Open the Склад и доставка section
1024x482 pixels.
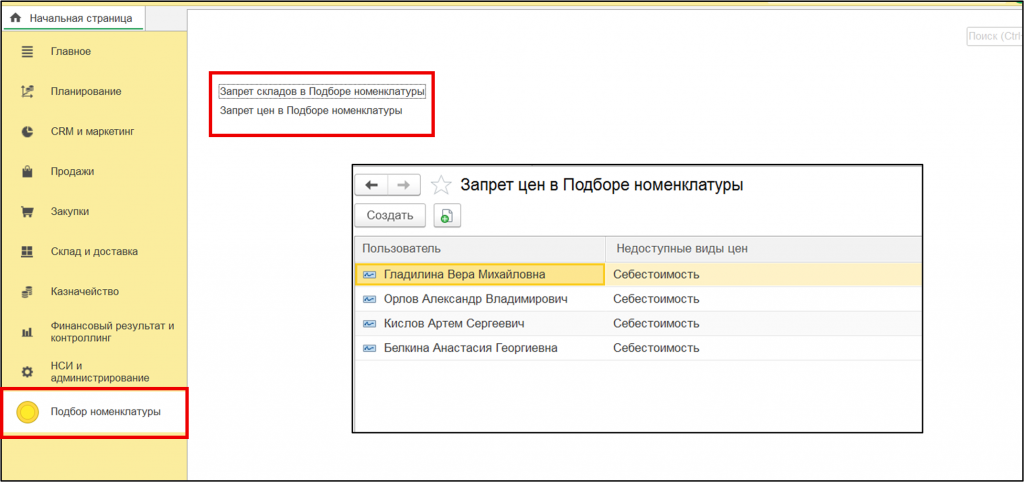click(94, 251)
